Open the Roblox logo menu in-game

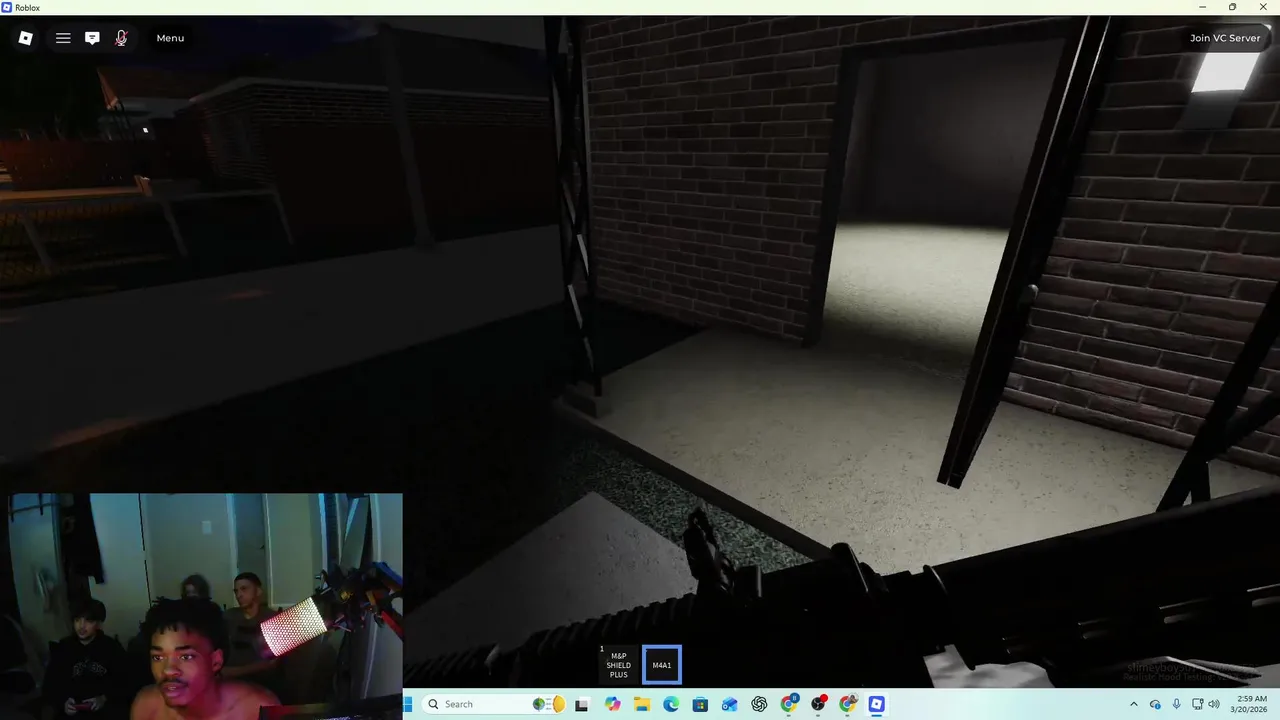tap(26, 38)
